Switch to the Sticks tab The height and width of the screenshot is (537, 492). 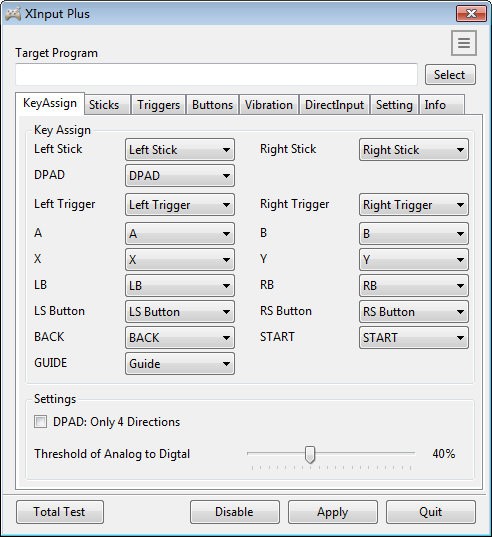[107, 105]
